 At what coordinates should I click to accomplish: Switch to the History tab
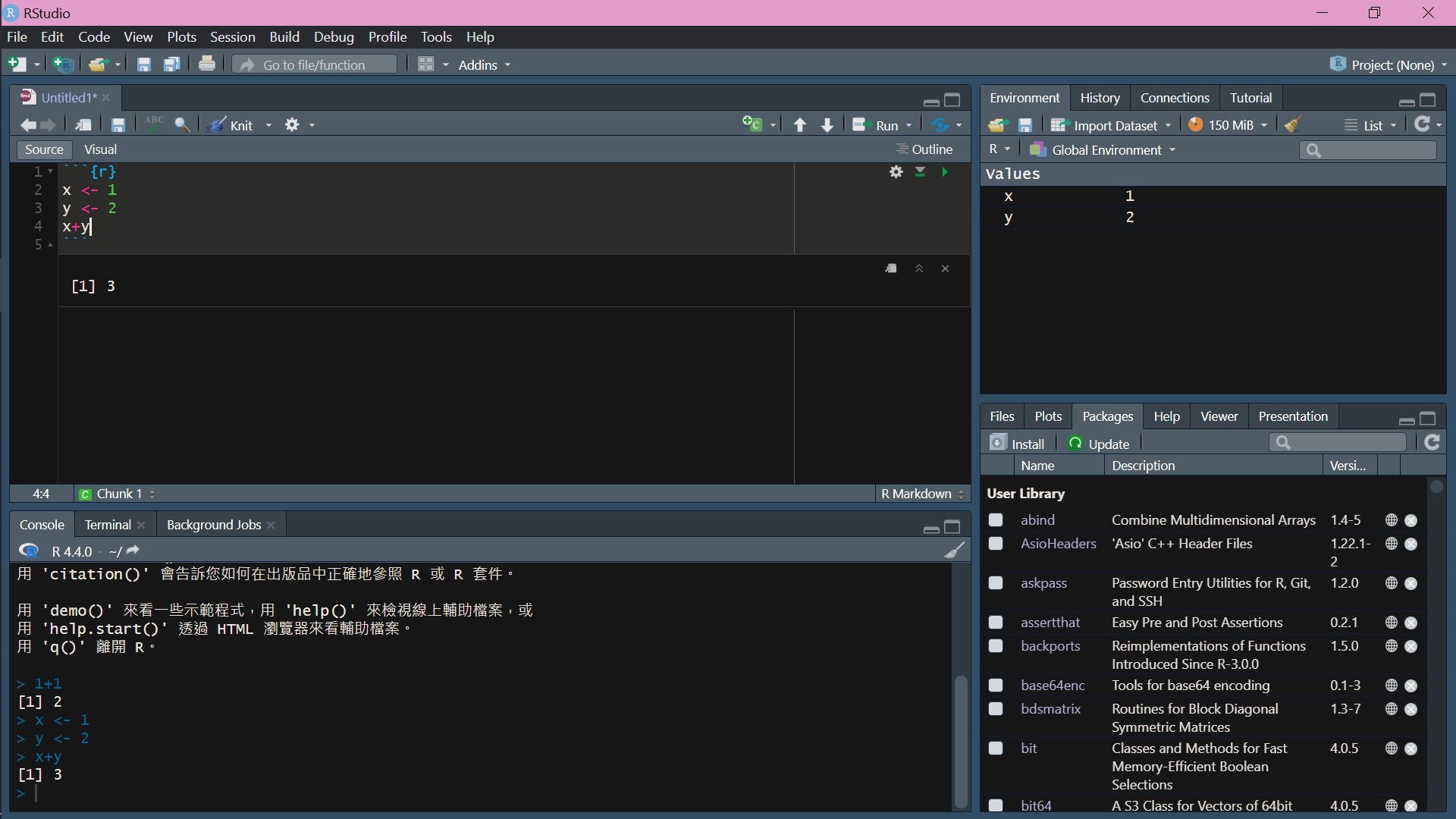point(1100,97)
